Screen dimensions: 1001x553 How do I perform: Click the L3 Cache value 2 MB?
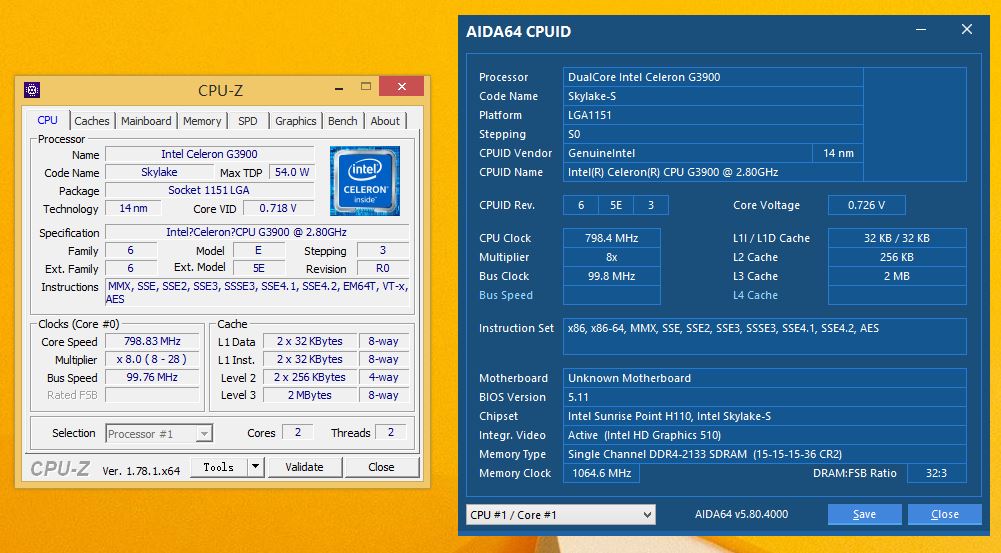click(x=897, y=276)
